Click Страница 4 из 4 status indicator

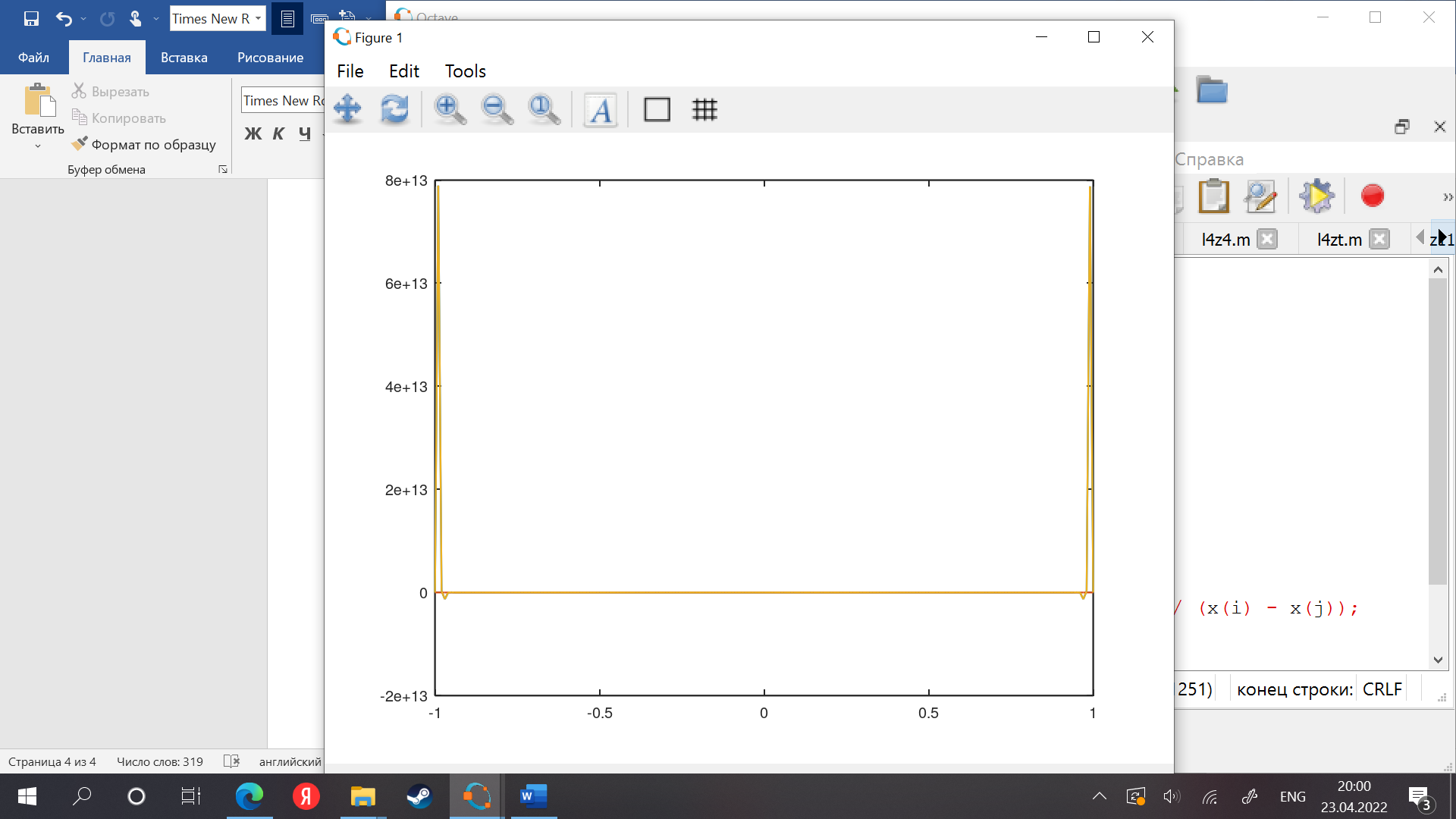52,762
